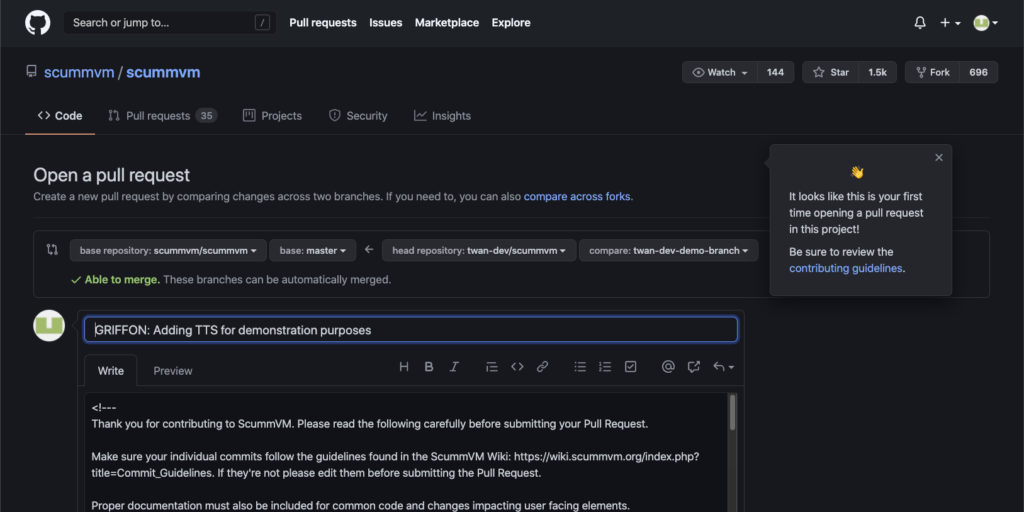Image resolution: width=1024 pixels, height=512 pixels.
Task: Open the saved replies dropdown
Action: point(723,367)
